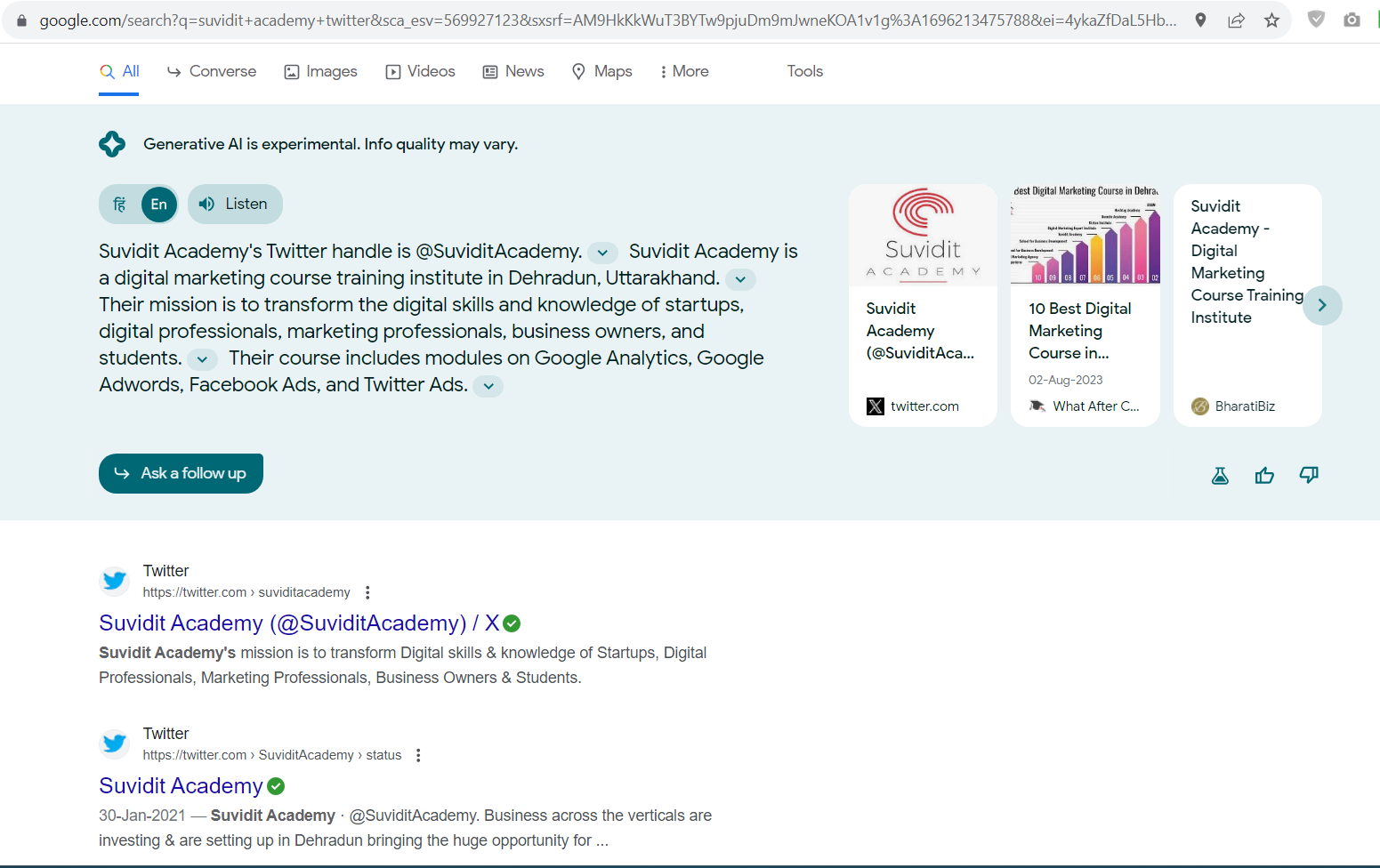This screenshot has height=868, width=1380.
Task: Click the 10 Best Digital Marketing Course thumbnail
Action: [1085, 235]
